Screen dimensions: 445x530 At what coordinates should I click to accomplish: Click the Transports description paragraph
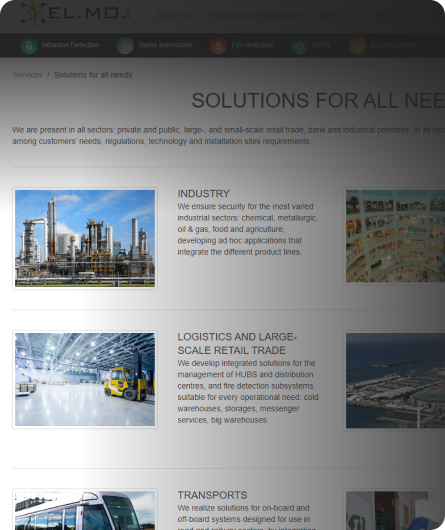(x=247, y=517)
